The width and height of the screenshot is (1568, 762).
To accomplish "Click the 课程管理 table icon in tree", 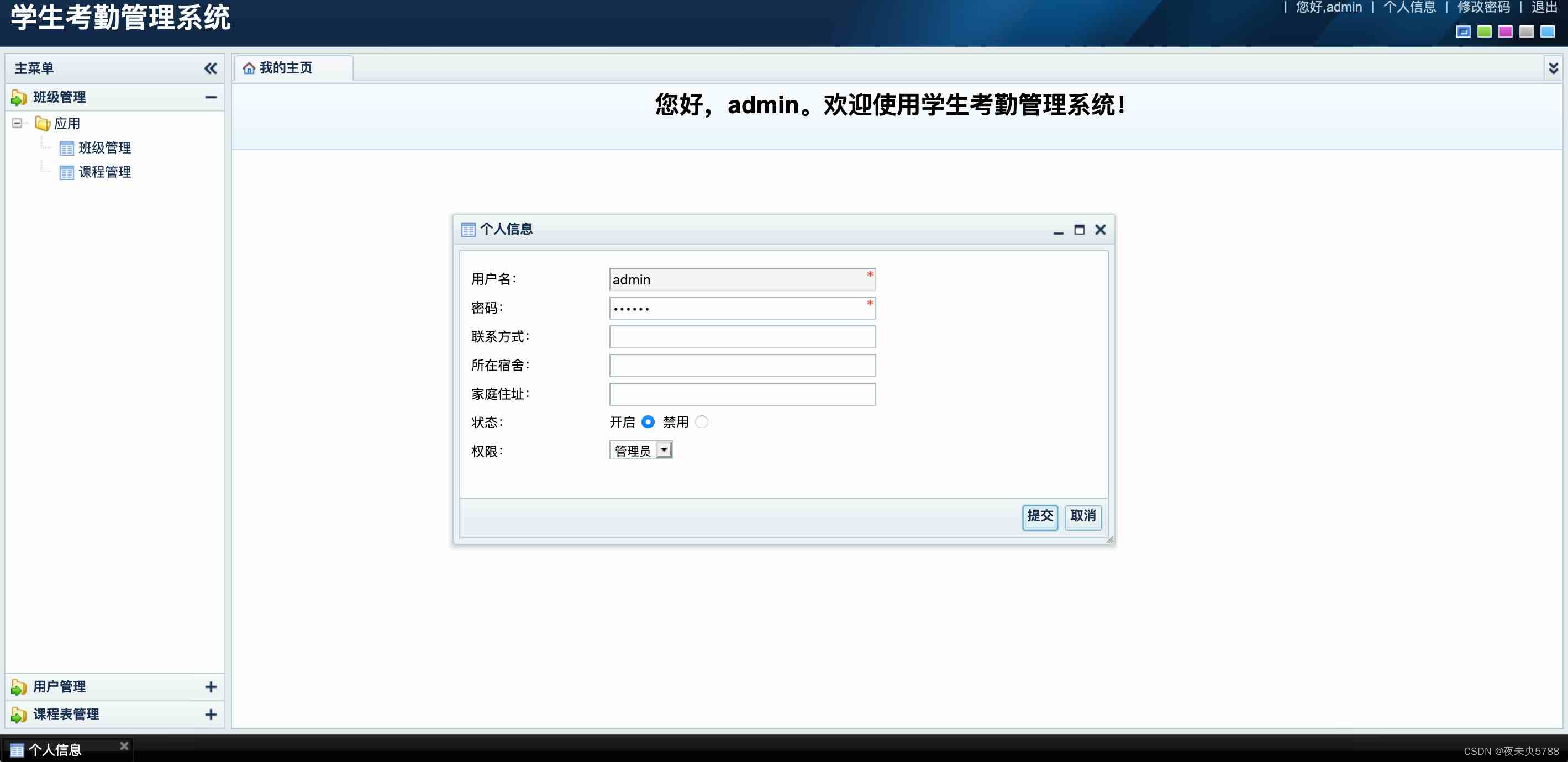I will [66, 173].
